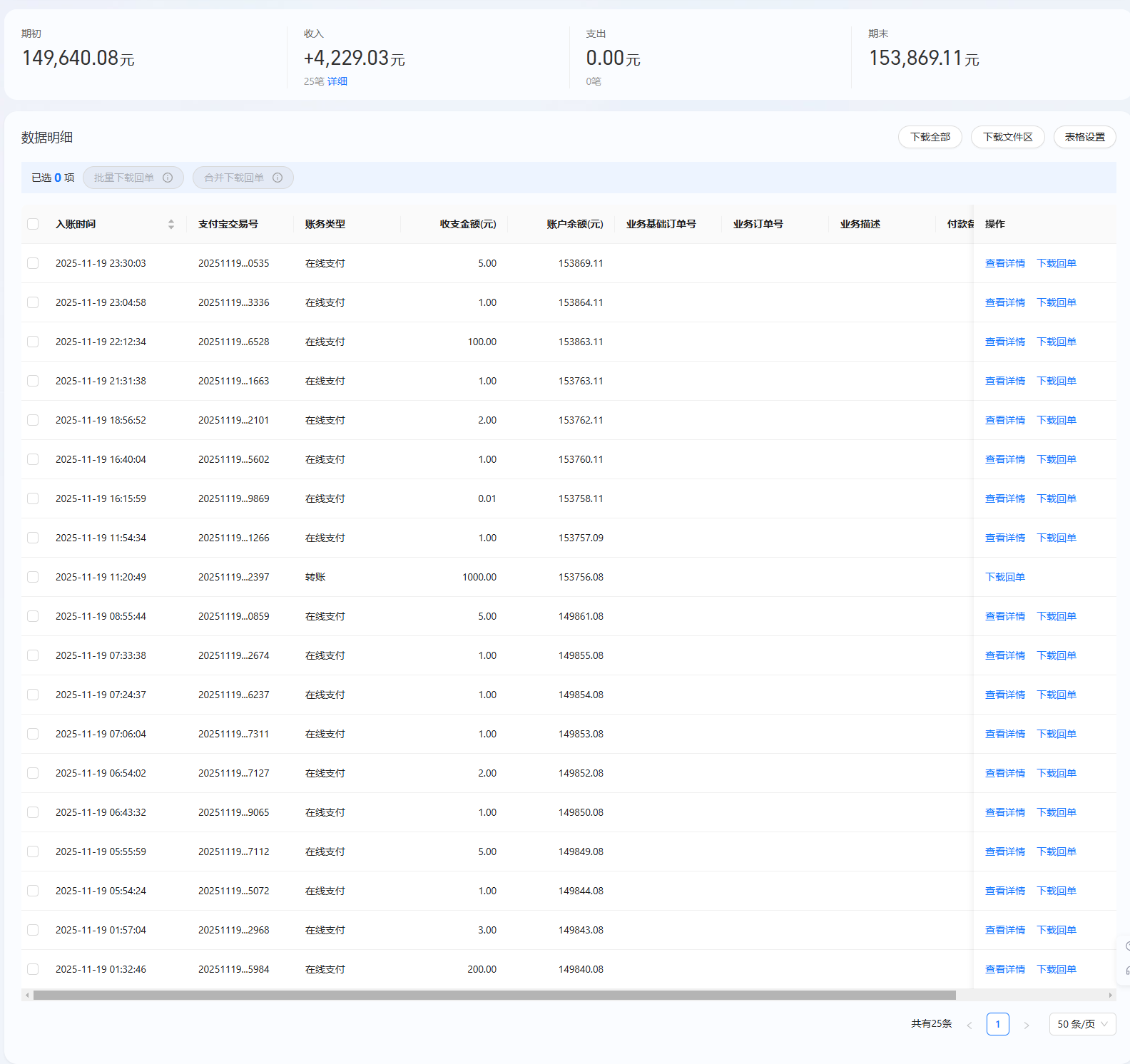Open 表格设置 table settings
This screenshot has height=1064, width=1130.
pos(1084,137)
